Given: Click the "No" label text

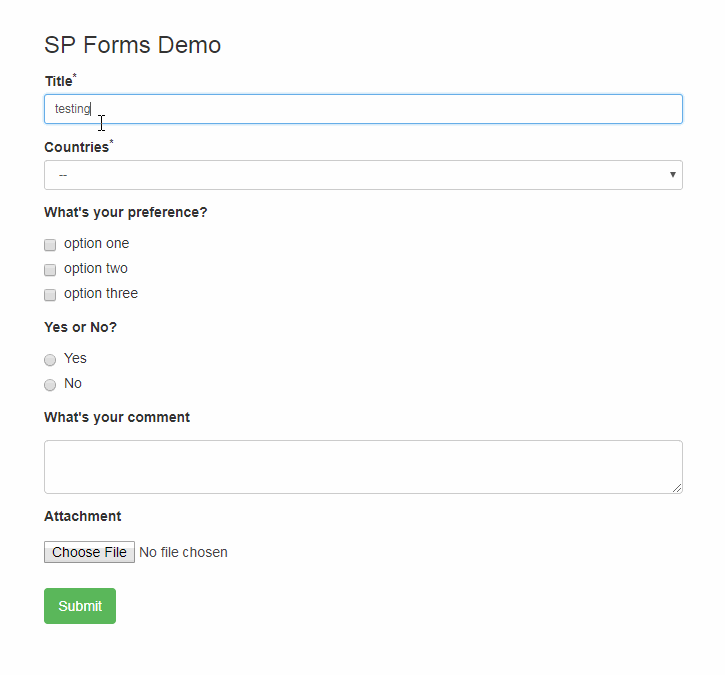Looking at the screenshot, I should coord(73,383).
